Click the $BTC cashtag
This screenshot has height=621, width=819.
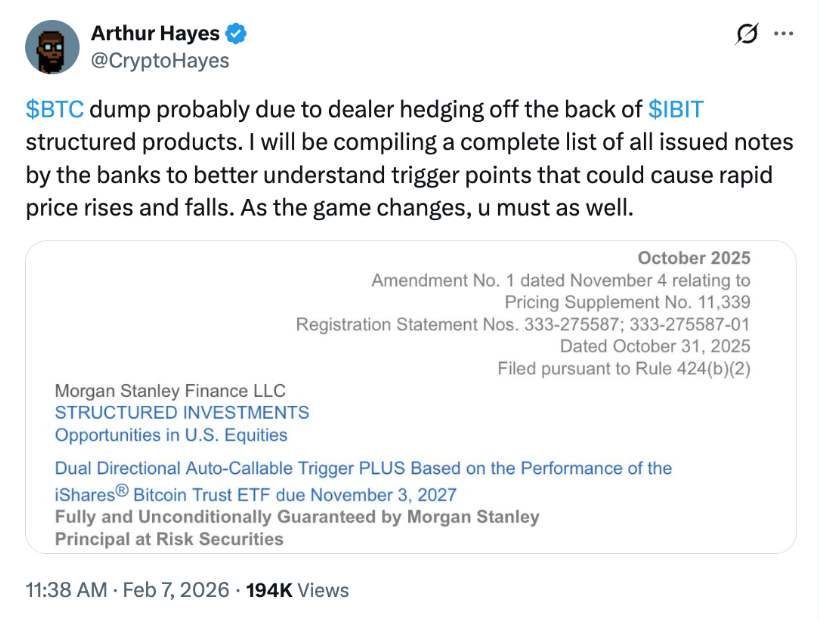click(x=54, y=110)
